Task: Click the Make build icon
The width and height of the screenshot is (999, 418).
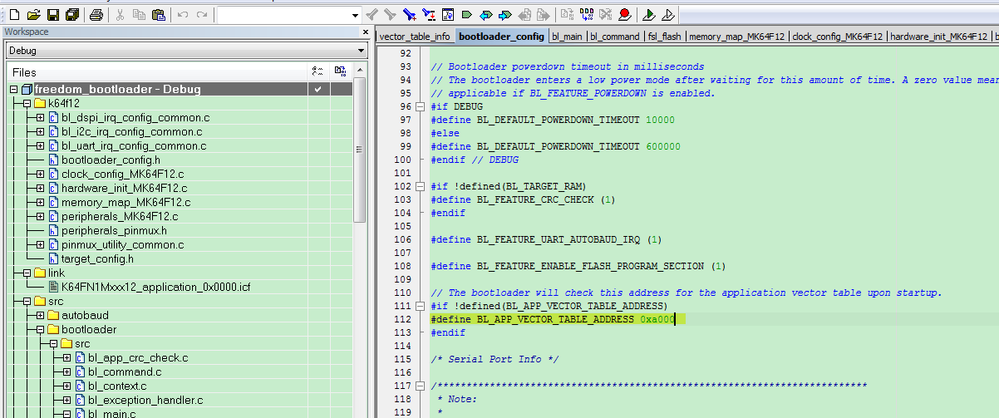Action: pos(586,14)
